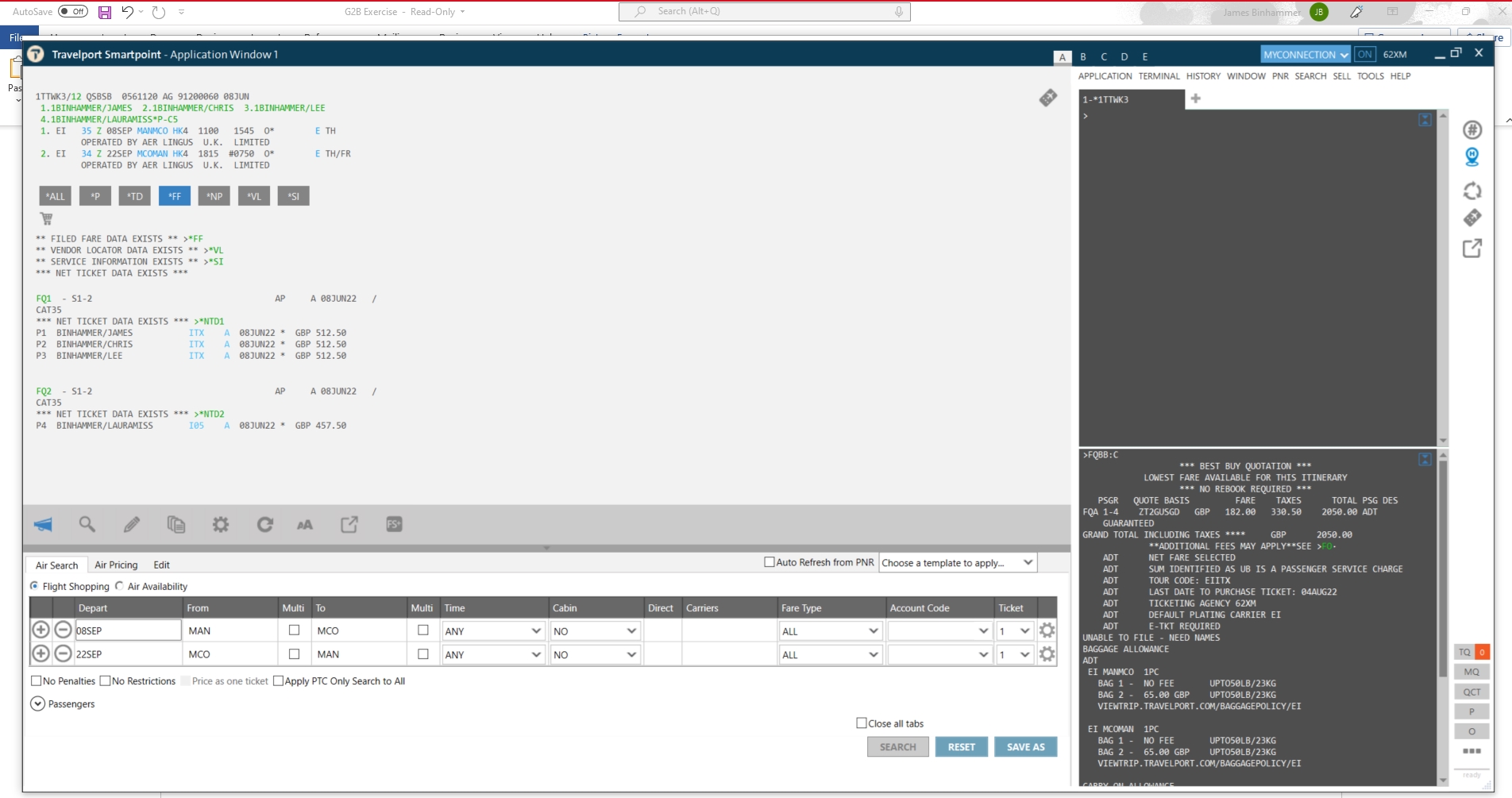Viewport: 1512px width, 798px height.
Task: Open Time dropdown for 08SEP row
Action: pyautogui.click(x=493, y=631)
